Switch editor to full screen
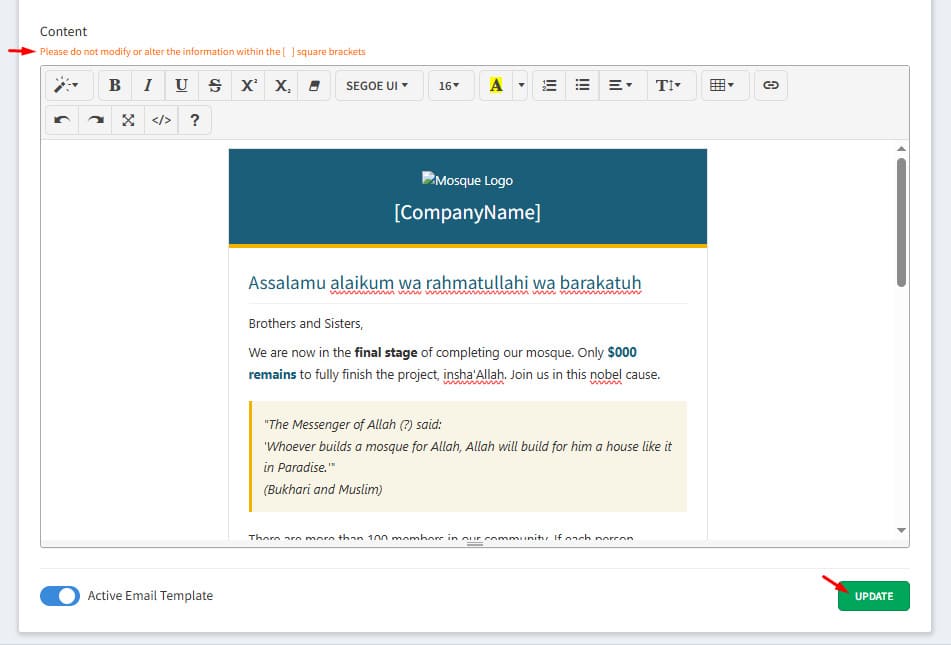 point(128,120)
